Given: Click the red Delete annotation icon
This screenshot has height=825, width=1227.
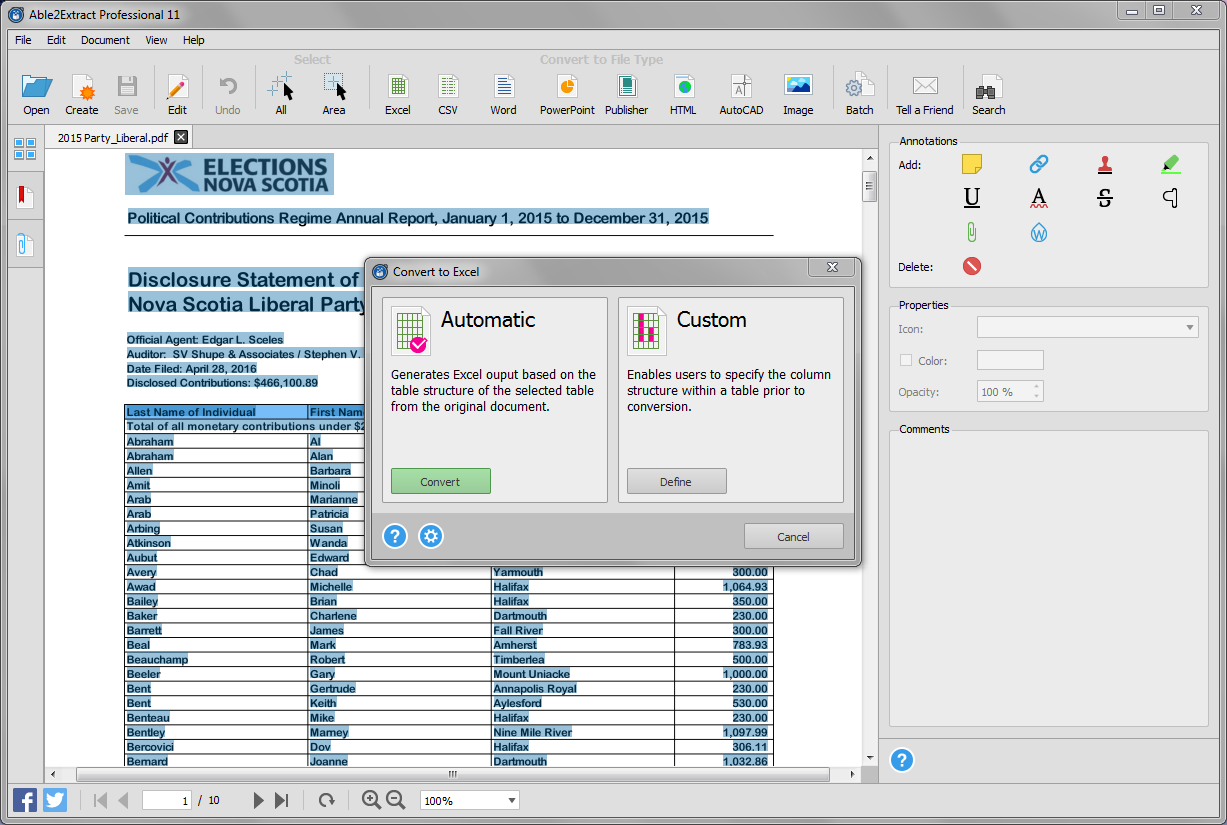Looking at the screenshot, I should point(972,266).
